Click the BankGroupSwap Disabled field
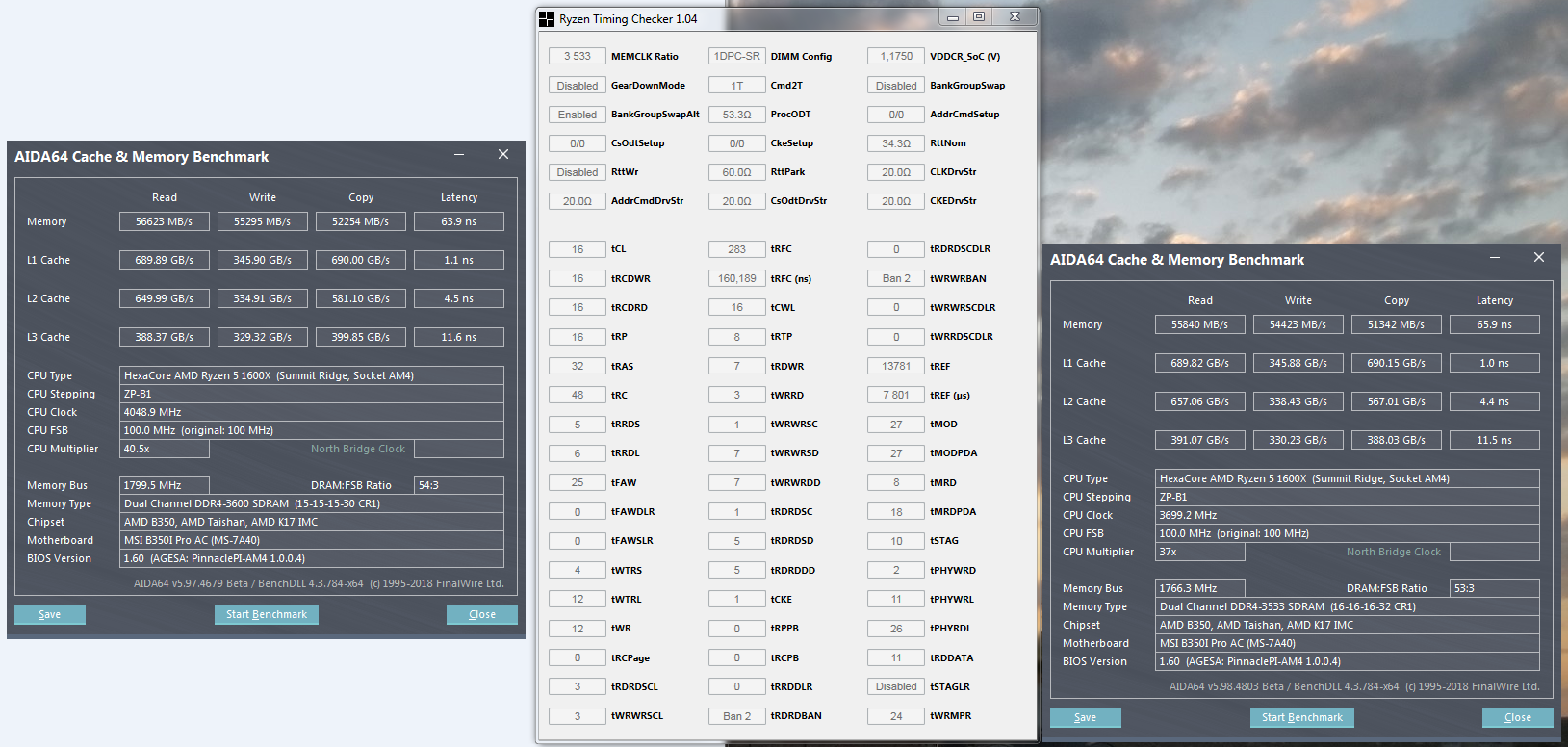This screenshot has height=747, width=1568. click(x=896, y=85)
